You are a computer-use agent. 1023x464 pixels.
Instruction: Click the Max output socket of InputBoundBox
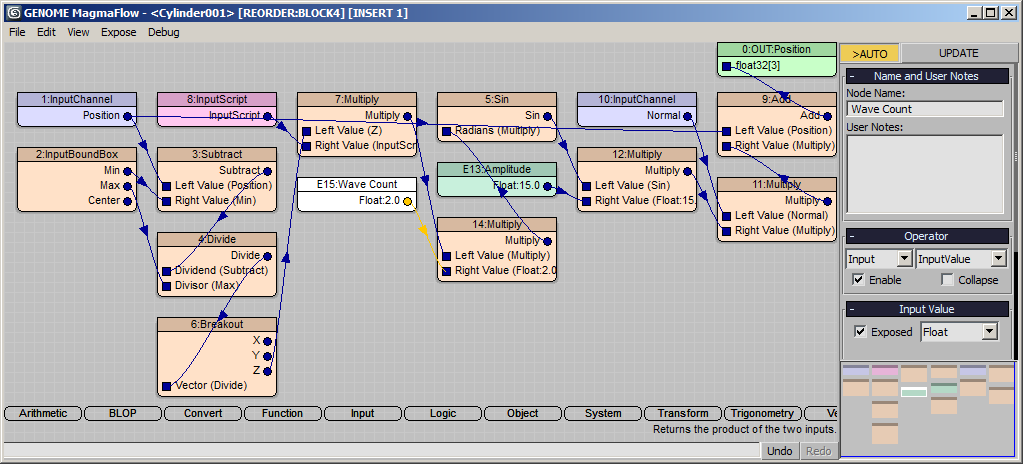127,186
